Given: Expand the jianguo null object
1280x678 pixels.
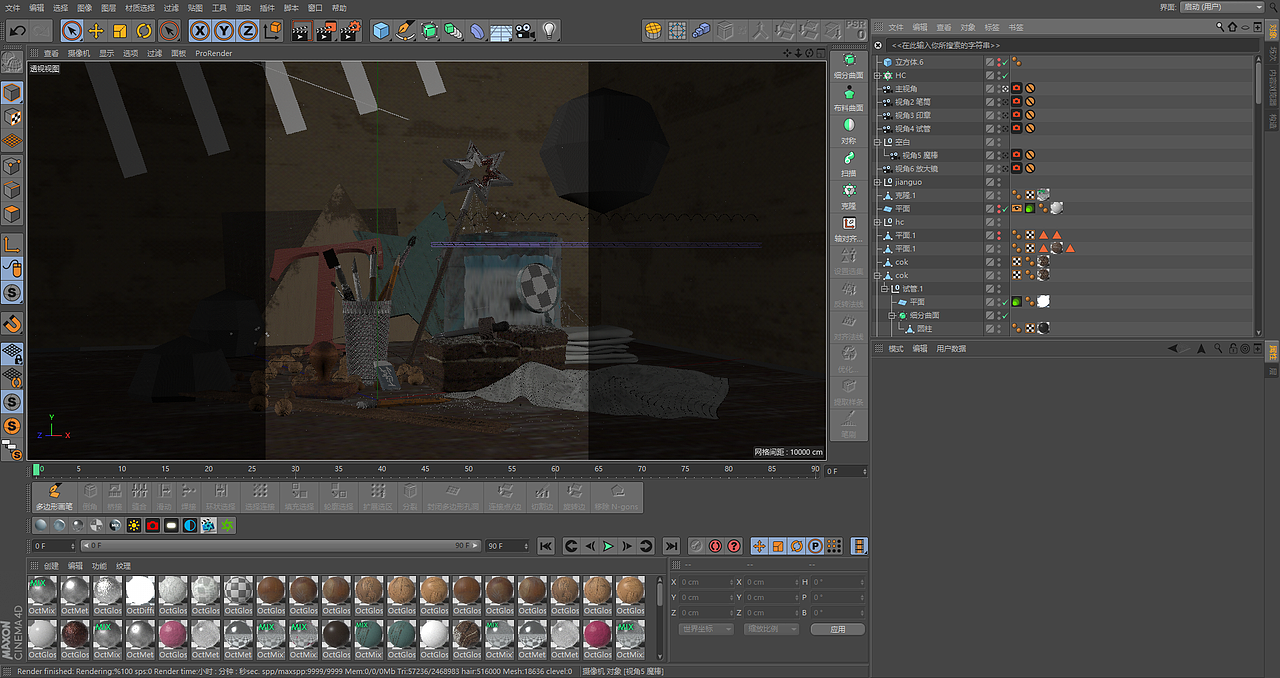Looking at the screenshot, I should point(877,182).
